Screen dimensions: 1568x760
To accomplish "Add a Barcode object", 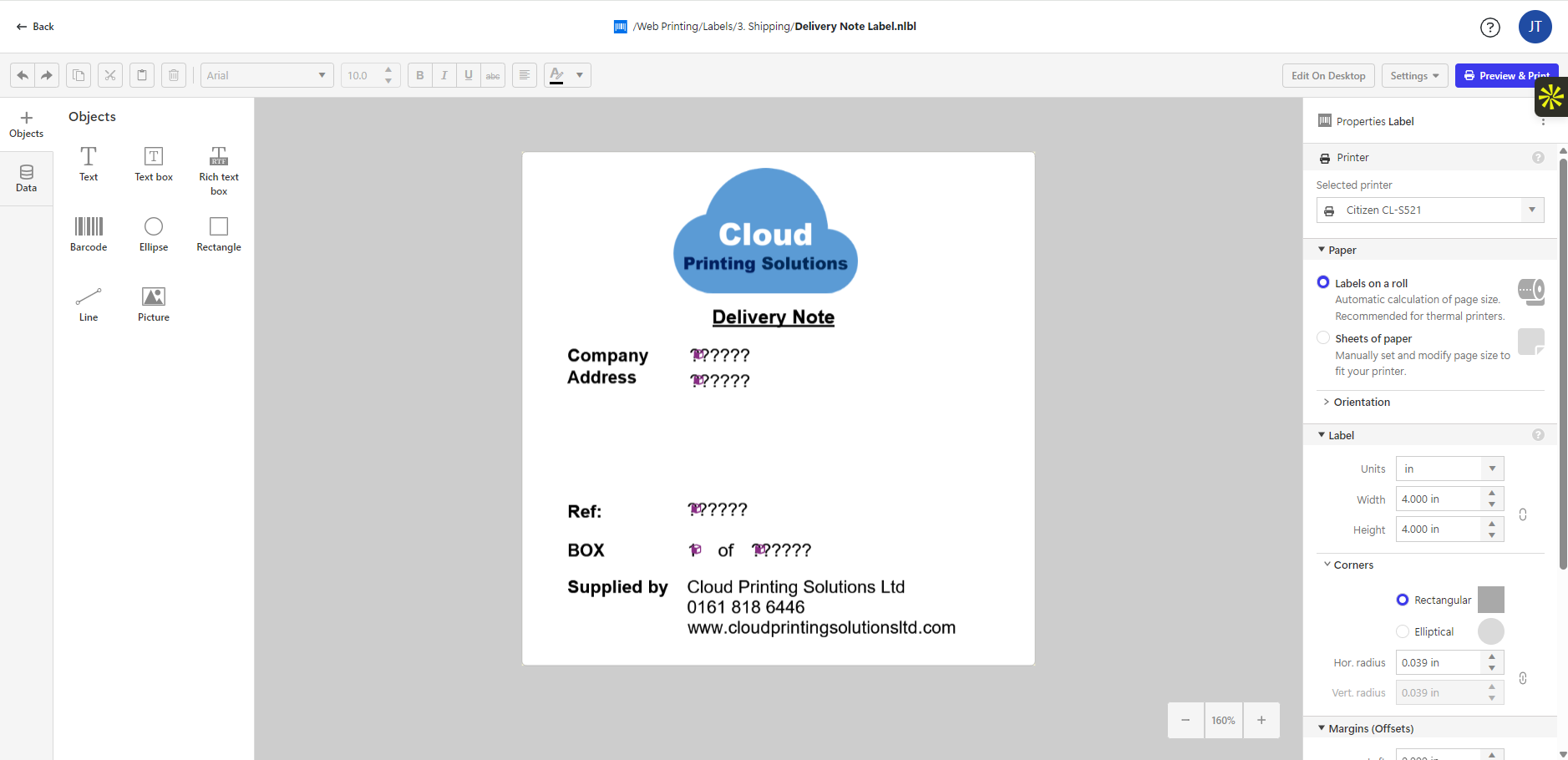I will tap(89, 234).
